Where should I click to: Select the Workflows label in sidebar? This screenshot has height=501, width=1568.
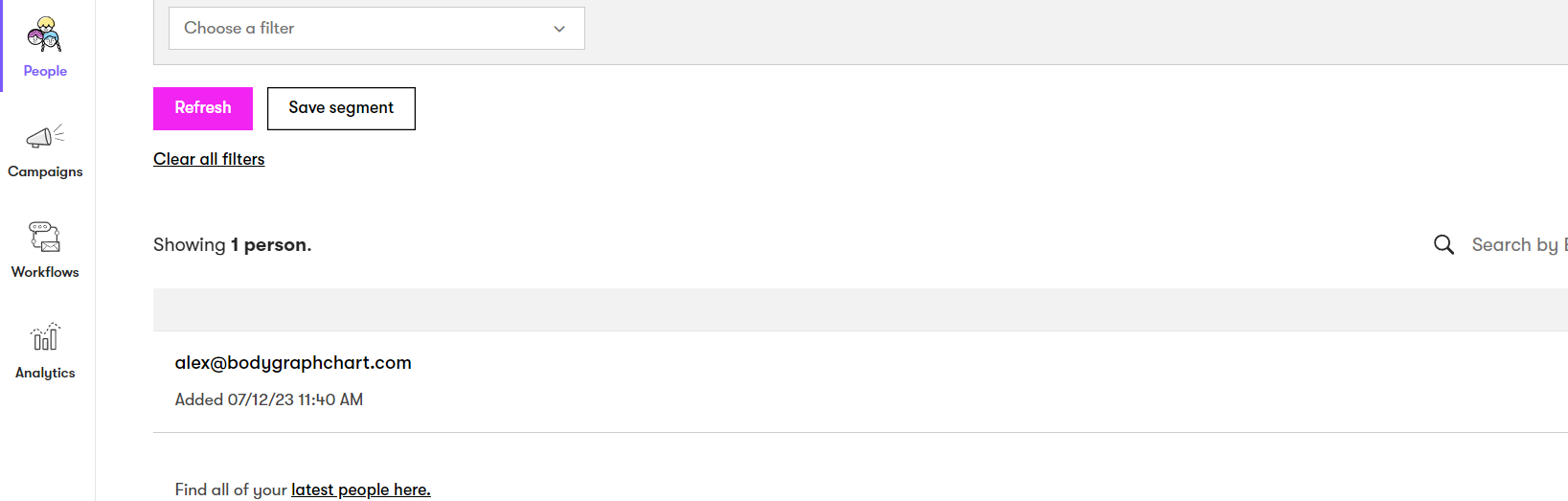[45, 272]
